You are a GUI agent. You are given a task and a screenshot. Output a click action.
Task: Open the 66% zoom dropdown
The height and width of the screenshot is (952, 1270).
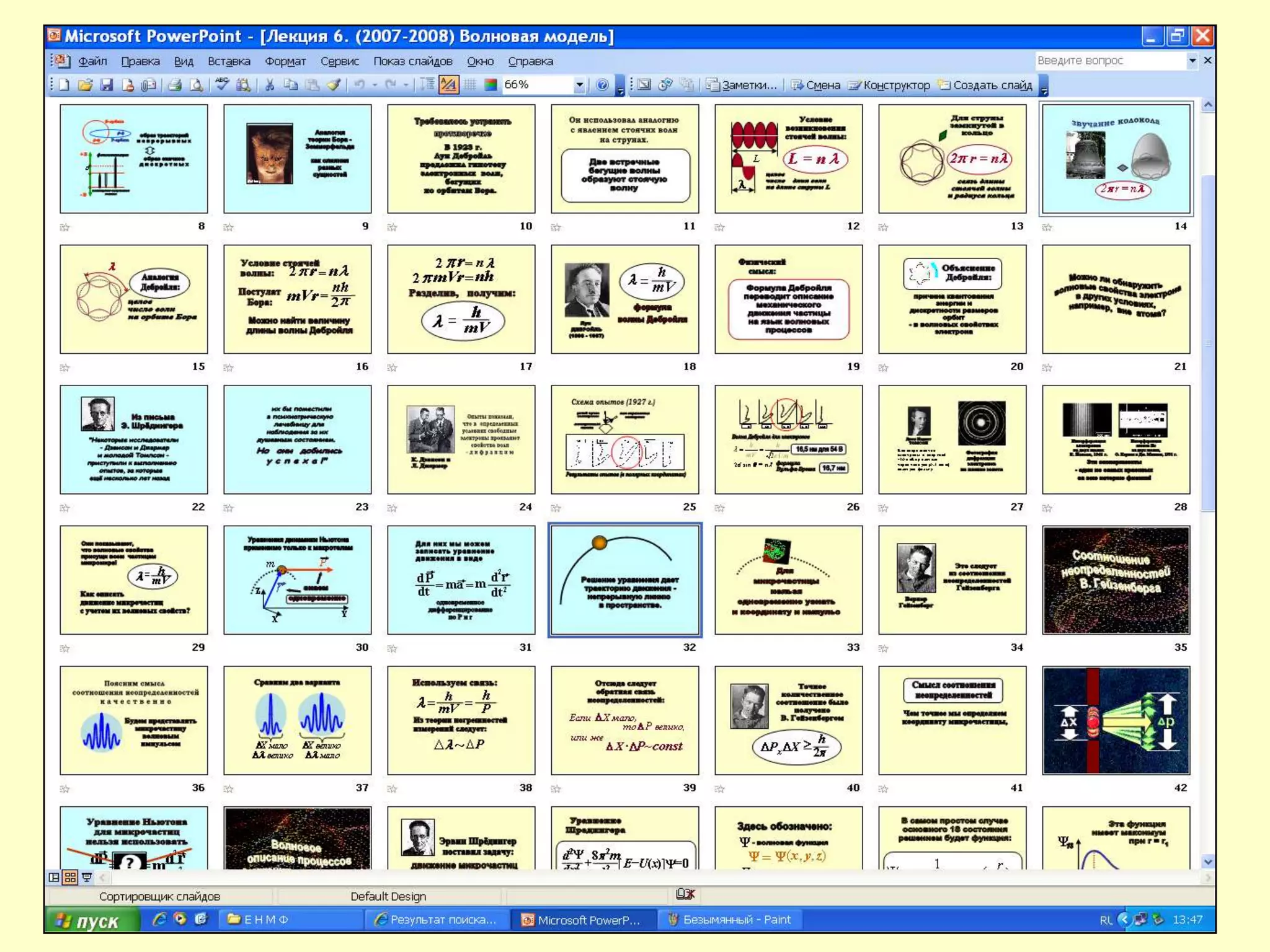[579, 85]
